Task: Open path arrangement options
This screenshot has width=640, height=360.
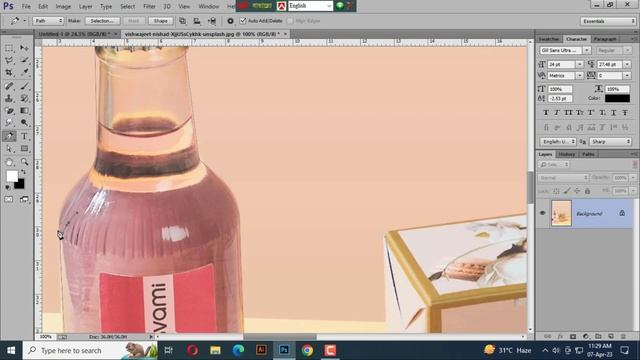Action: pos(212,21)
